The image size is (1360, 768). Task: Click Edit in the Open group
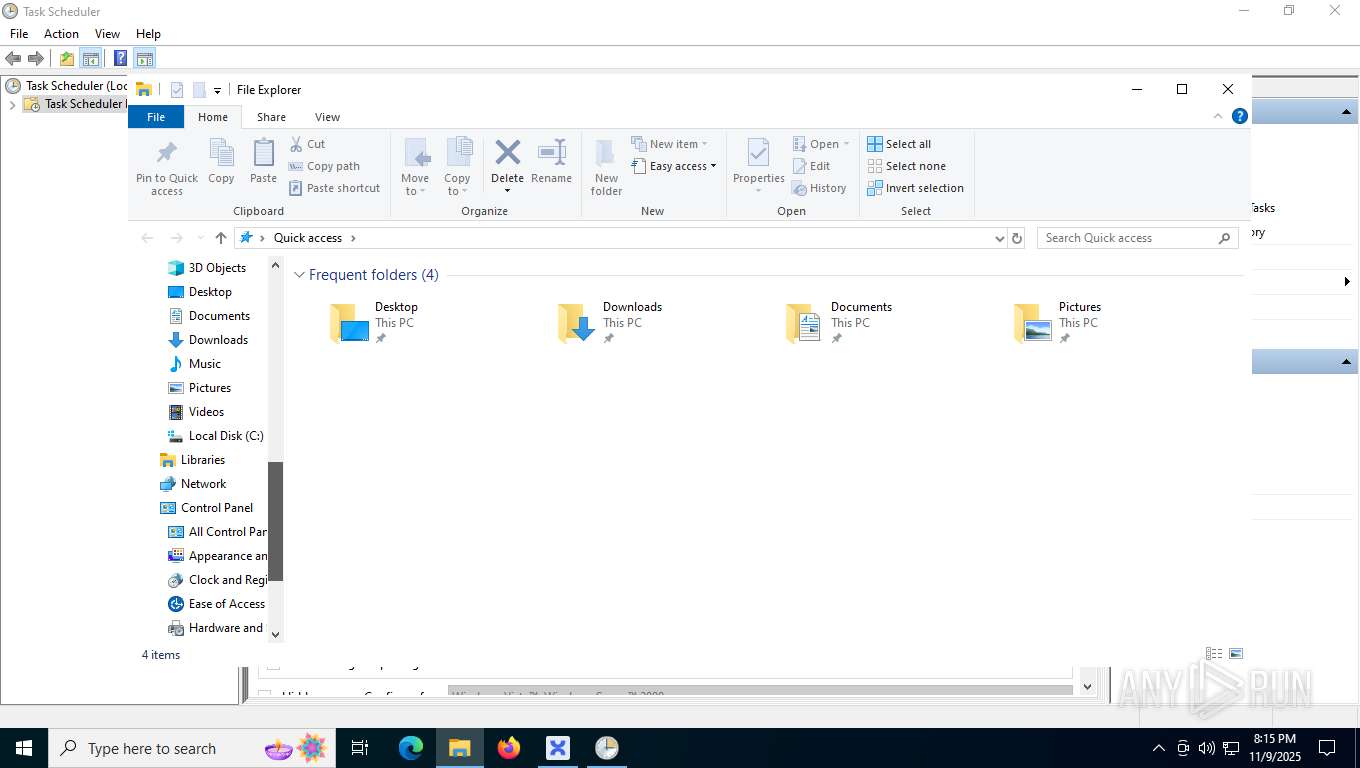point(811,166)
